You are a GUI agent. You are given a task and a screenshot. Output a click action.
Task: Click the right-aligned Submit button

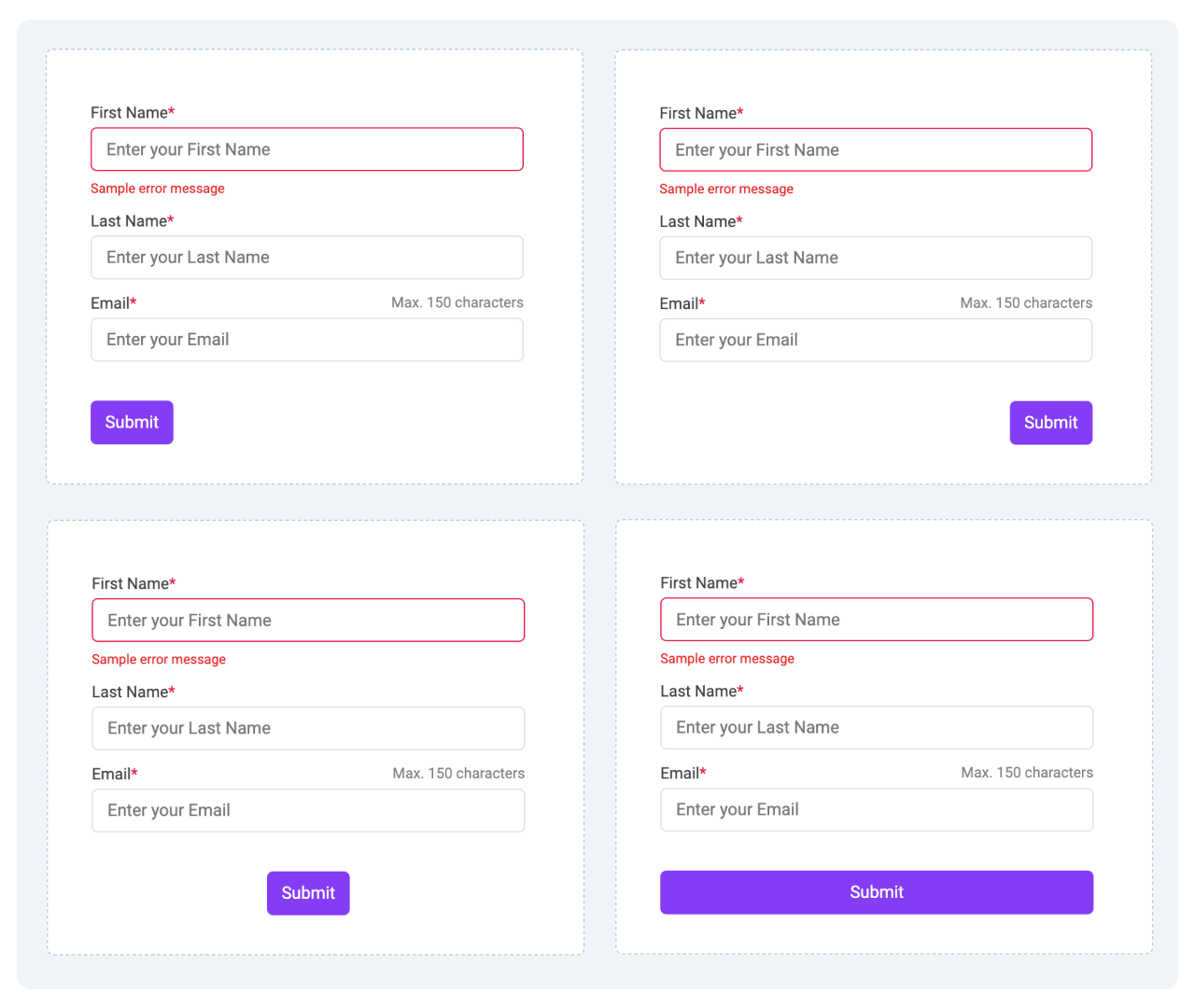(1050, 423)
